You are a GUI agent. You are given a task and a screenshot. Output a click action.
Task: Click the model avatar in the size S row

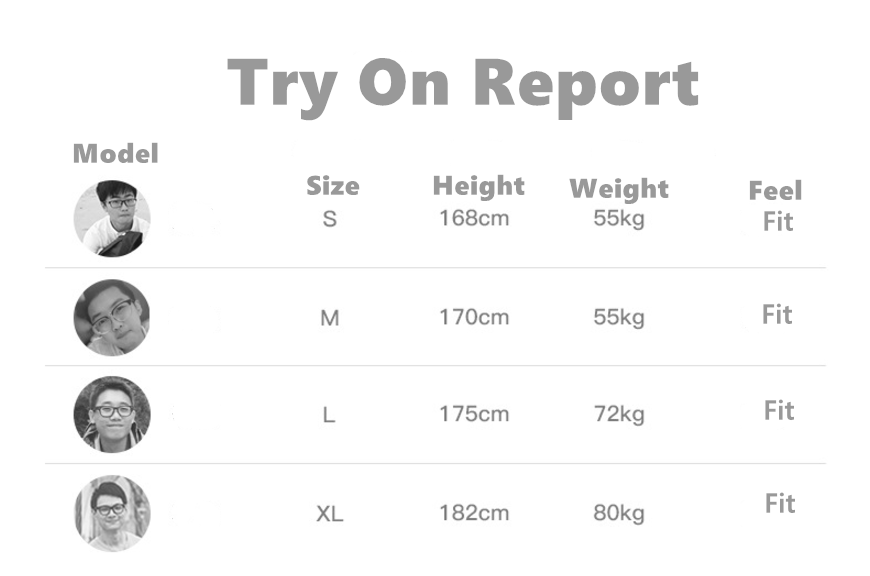[x=112, y=218]
